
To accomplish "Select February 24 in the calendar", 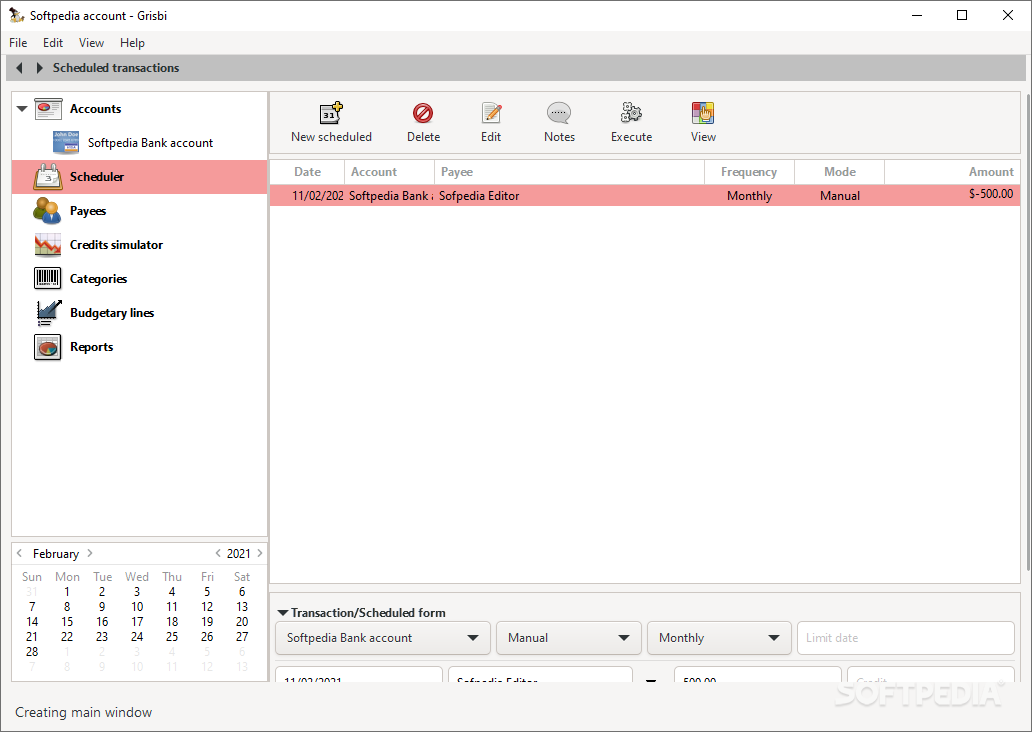I will 137,637.
